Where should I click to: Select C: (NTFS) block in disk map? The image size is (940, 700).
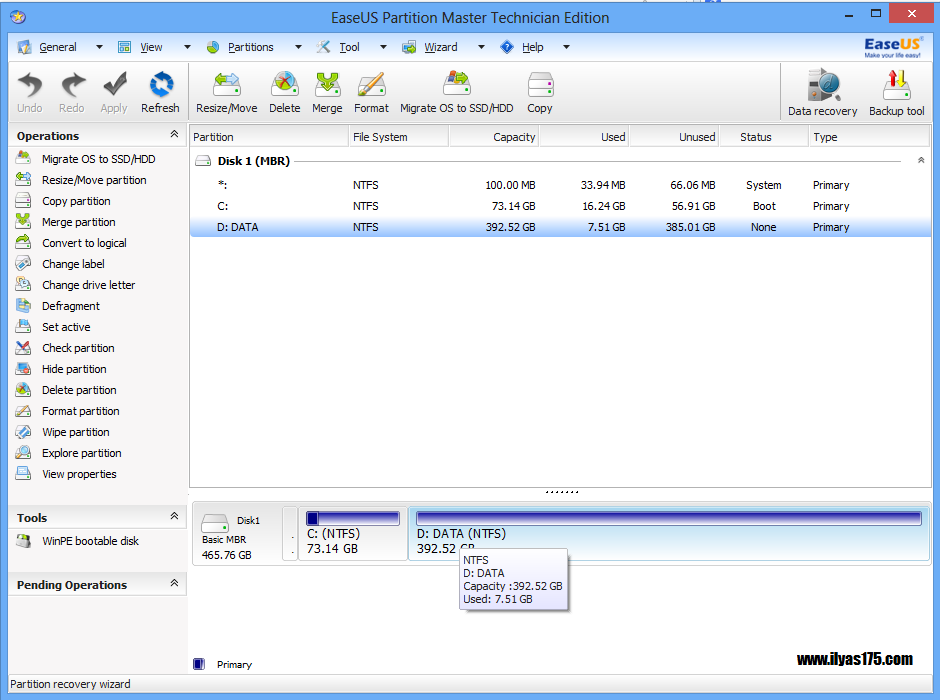(x=352, y=534)
